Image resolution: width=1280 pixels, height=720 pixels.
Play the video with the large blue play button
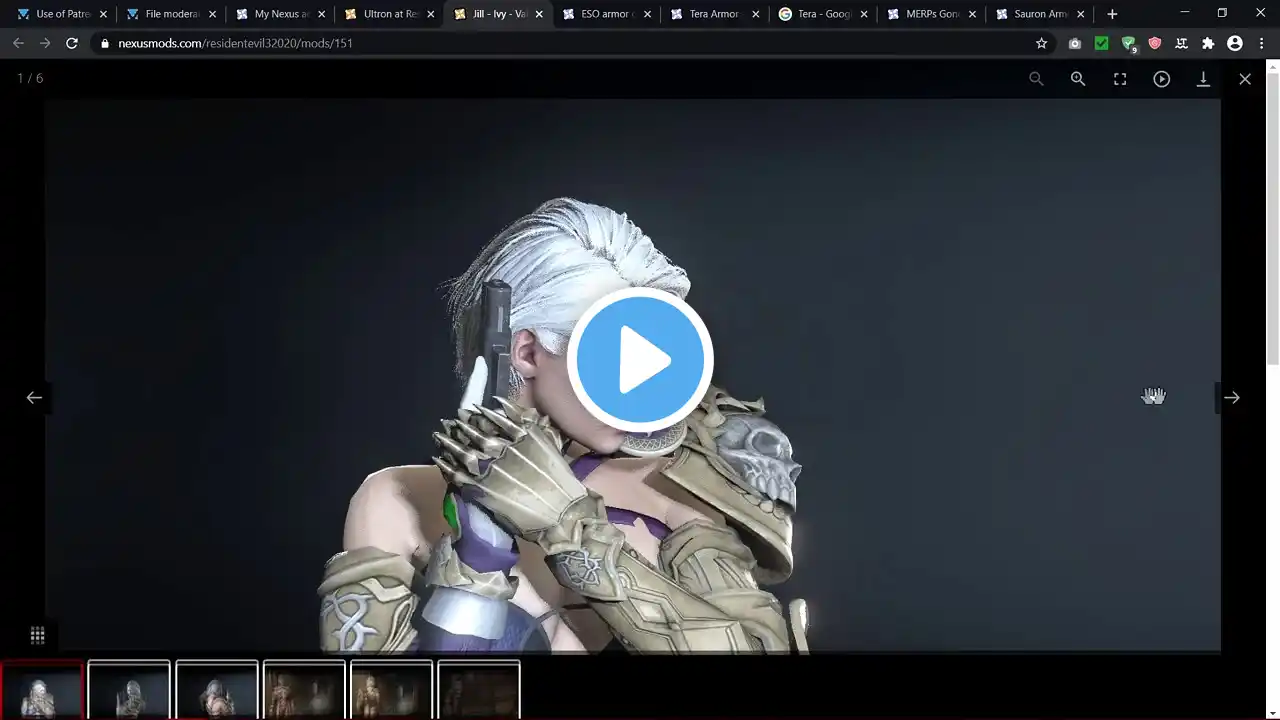640,359
